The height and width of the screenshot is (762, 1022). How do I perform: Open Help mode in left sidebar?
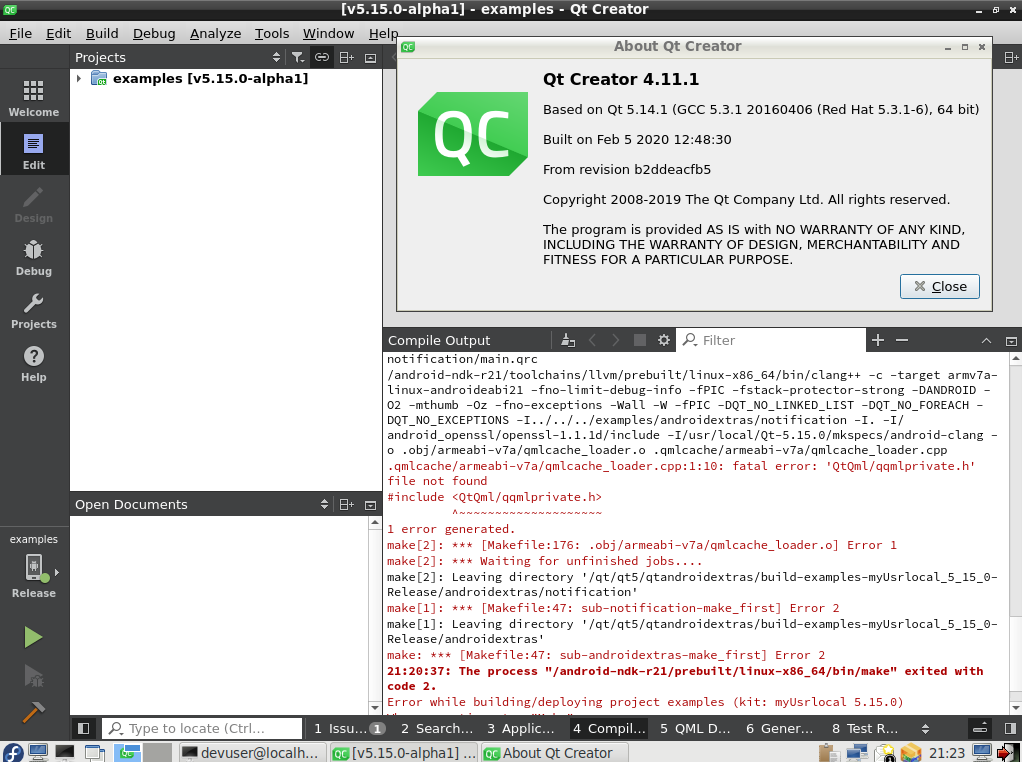(x=34, y=363)
